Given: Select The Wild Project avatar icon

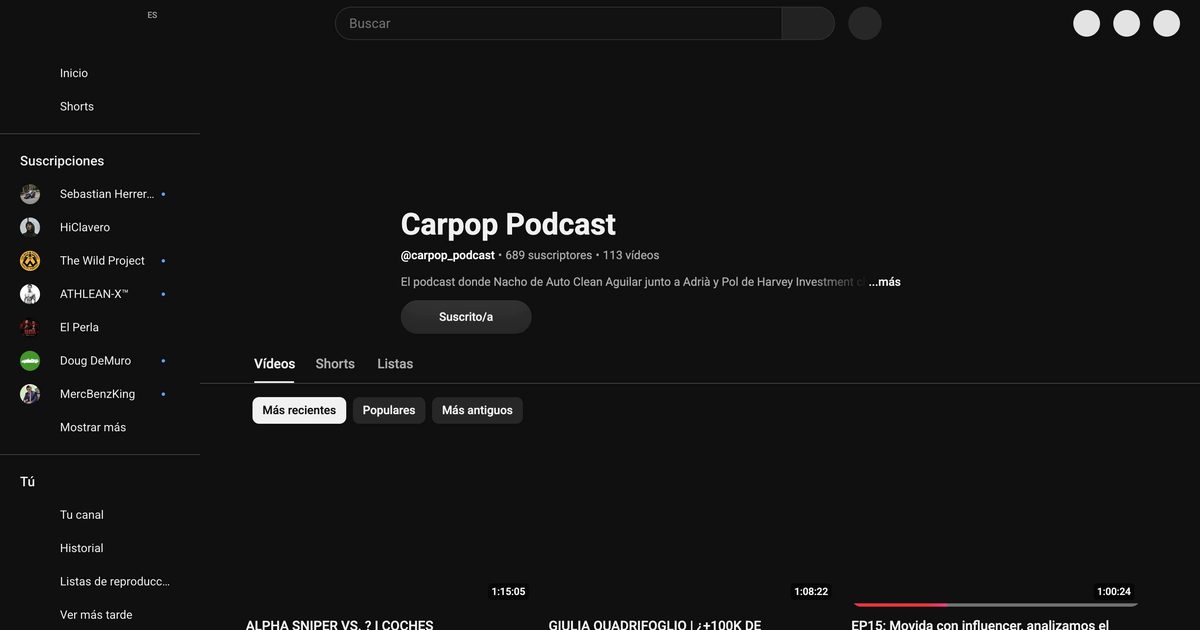Looking at the screenshot, I should [x=30, y=261].
